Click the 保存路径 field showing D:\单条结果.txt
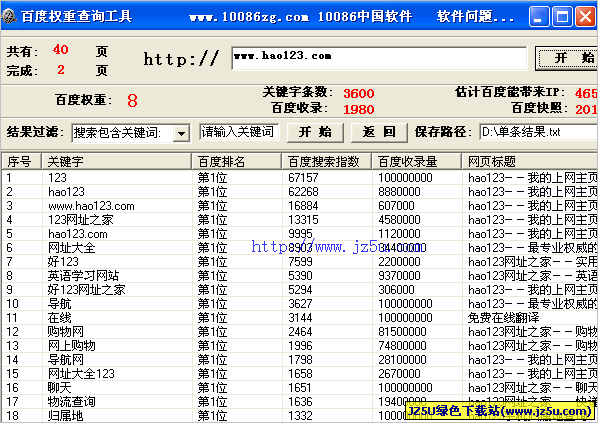Image resolution: width=598 pixels, height=423 pixels. pyautogui.click(x=539, y=132)
